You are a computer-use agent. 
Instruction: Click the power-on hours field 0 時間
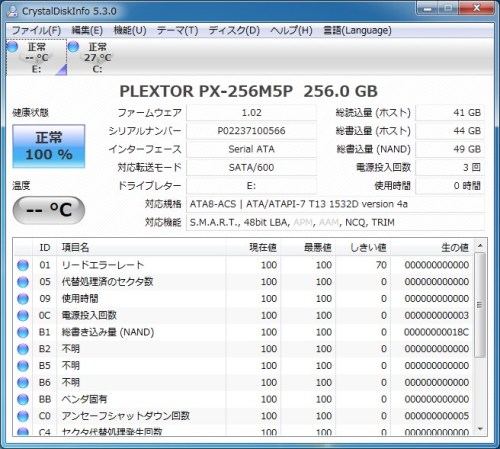(x=450, y=186)
